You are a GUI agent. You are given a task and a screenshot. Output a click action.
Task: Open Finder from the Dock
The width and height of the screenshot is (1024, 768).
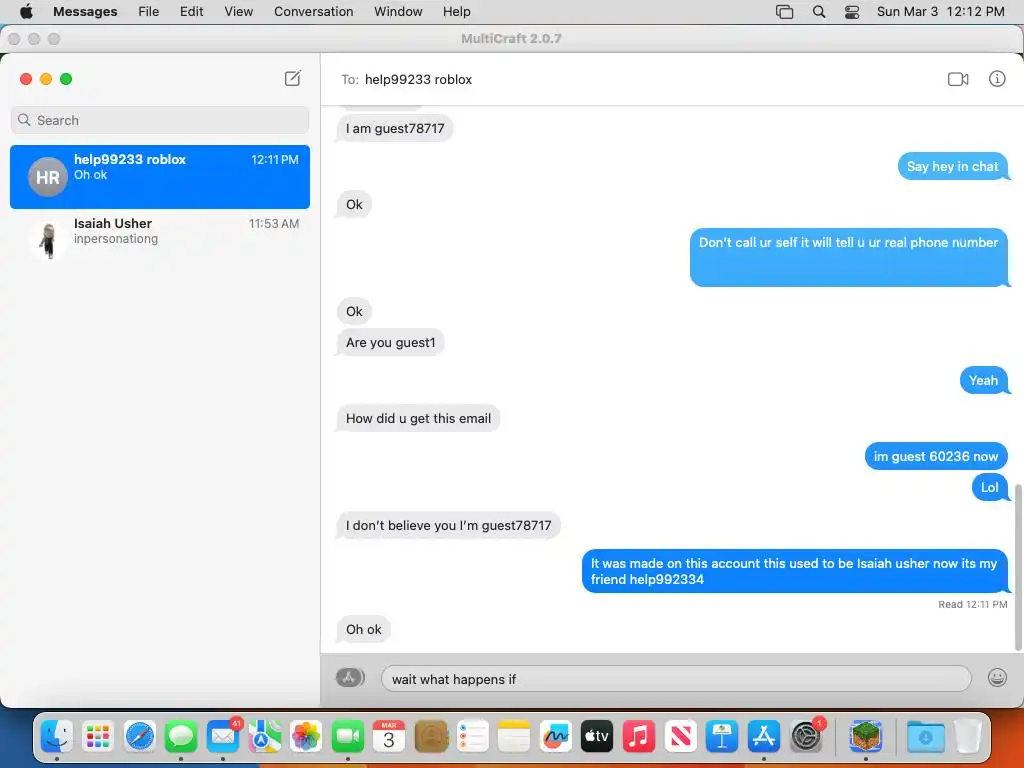click(x=57, y=737)
